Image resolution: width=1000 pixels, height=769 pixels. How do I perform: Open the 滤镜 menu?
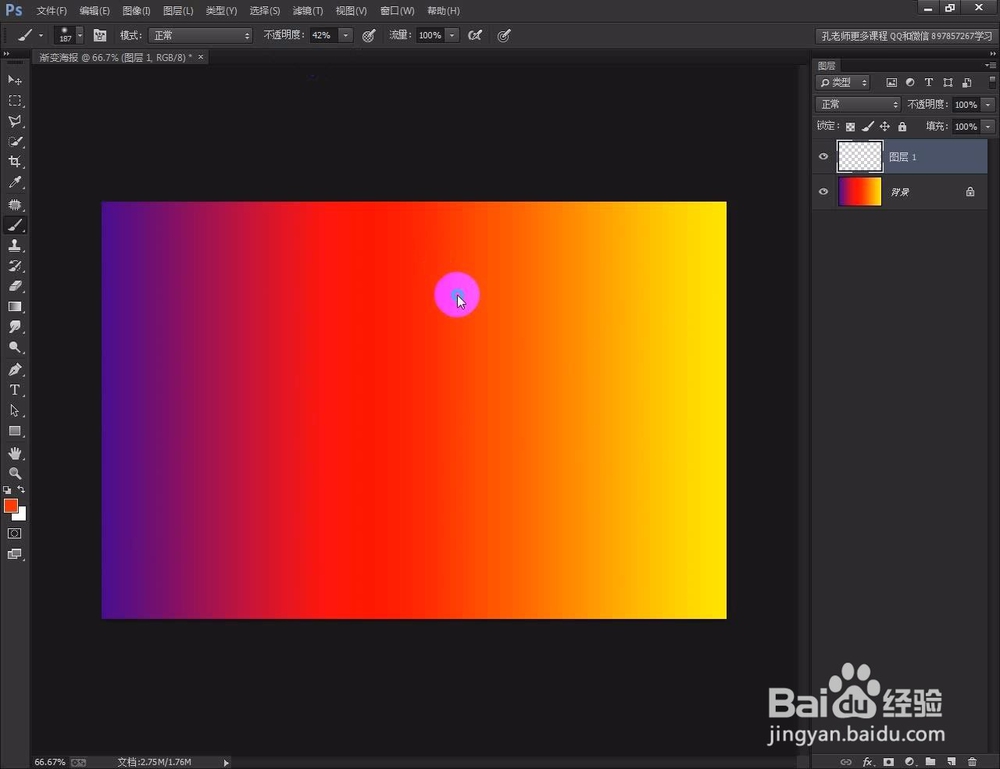(x=307, y=10)
